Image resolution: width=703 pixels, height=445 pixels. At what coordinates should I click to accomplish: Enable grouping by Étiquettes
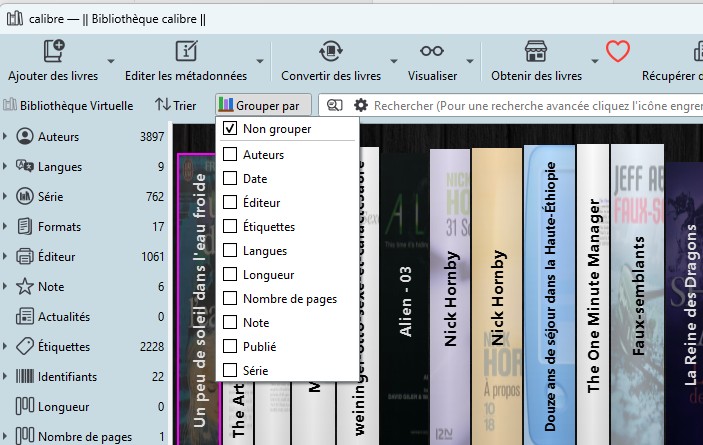pyautogui.click(x=230, y=227)
